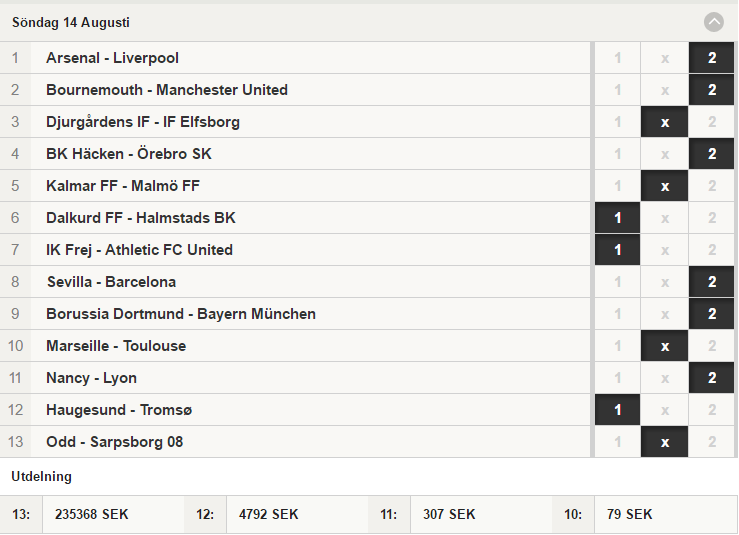Toggle 2 for Sevilla - Barcelona
Screen dimensions: 739x535
712,282
